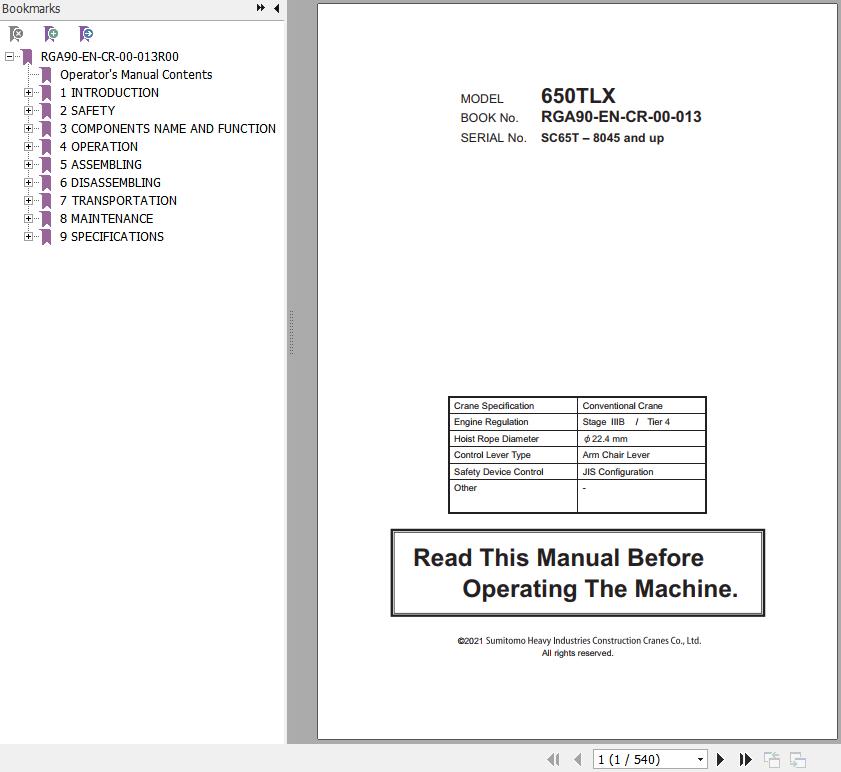Open the page number dropdown arrow
The width and height of the screenshot is (841, 772).
tap(700, 760)
